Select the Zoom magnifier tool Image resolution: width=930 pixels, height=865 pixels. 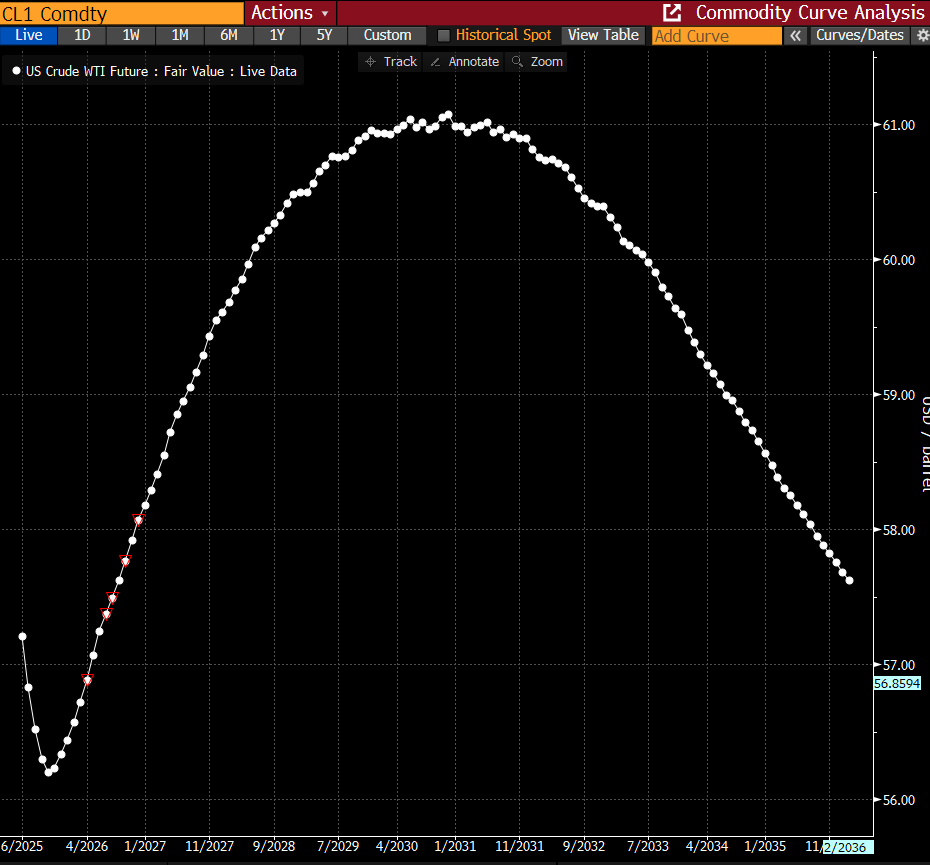click(x=536, y=61)
